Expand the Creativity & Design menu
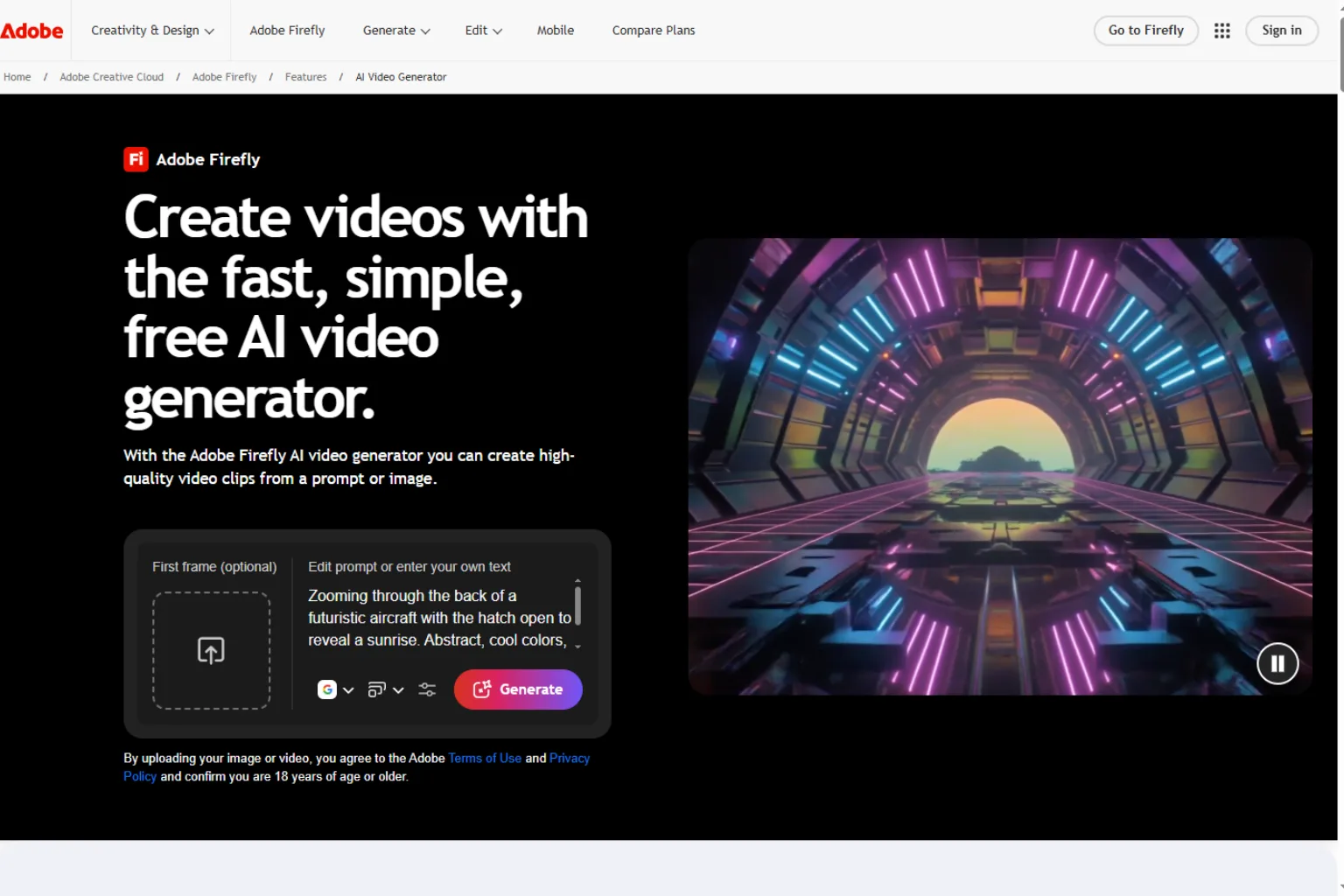Viewport: 1344px width, 896px height. point(152,31)
